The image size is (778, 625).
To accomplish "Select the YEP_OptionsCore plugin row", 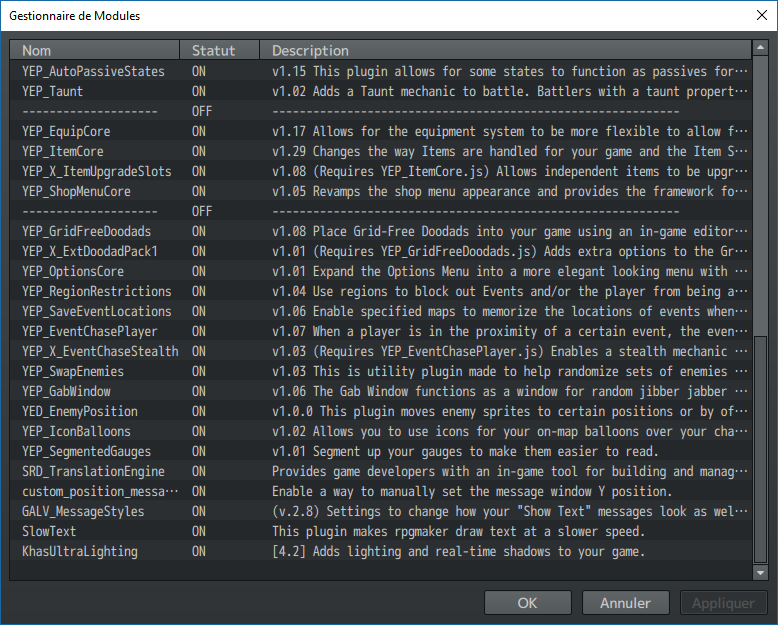I will coord(381,271).
